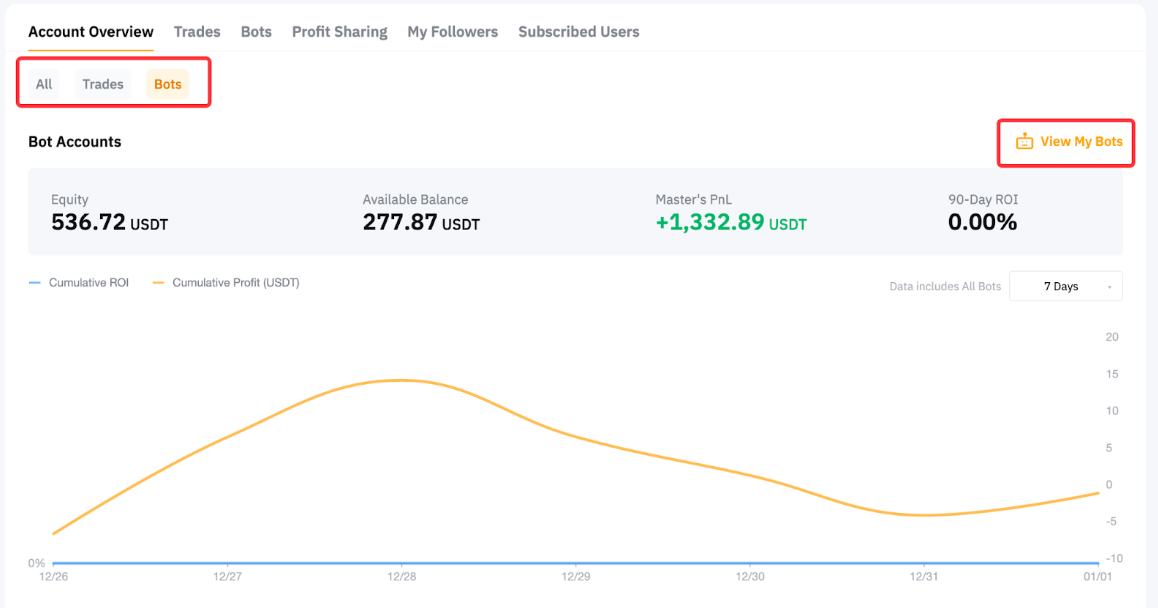Image resolution: width=1158 pixels, height=608 pixels.
Task: Open the My Followers tab
Action: (452, 32)
